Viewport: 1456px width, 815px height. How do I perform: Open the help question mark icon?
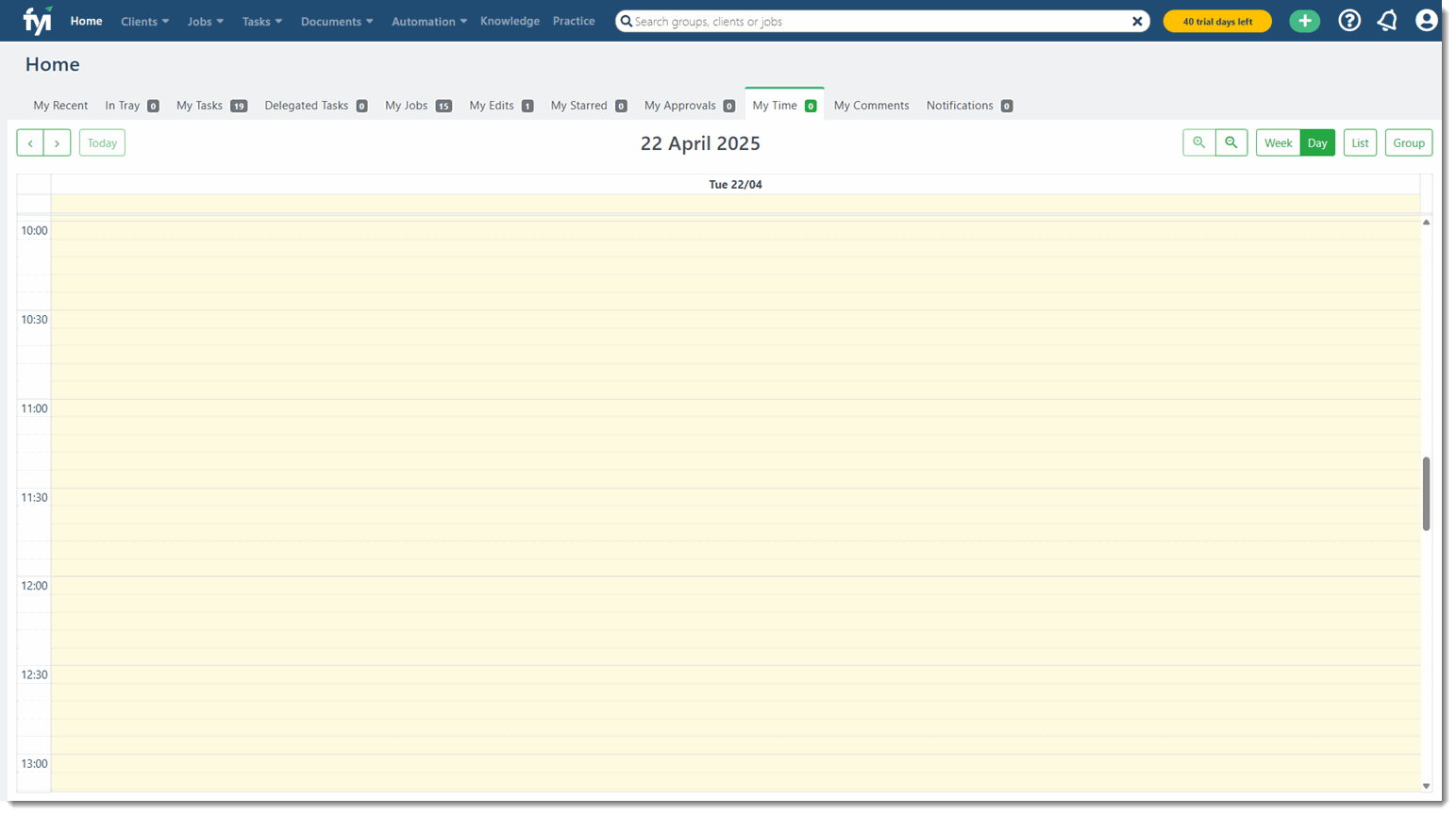[x=1349, y=21]
